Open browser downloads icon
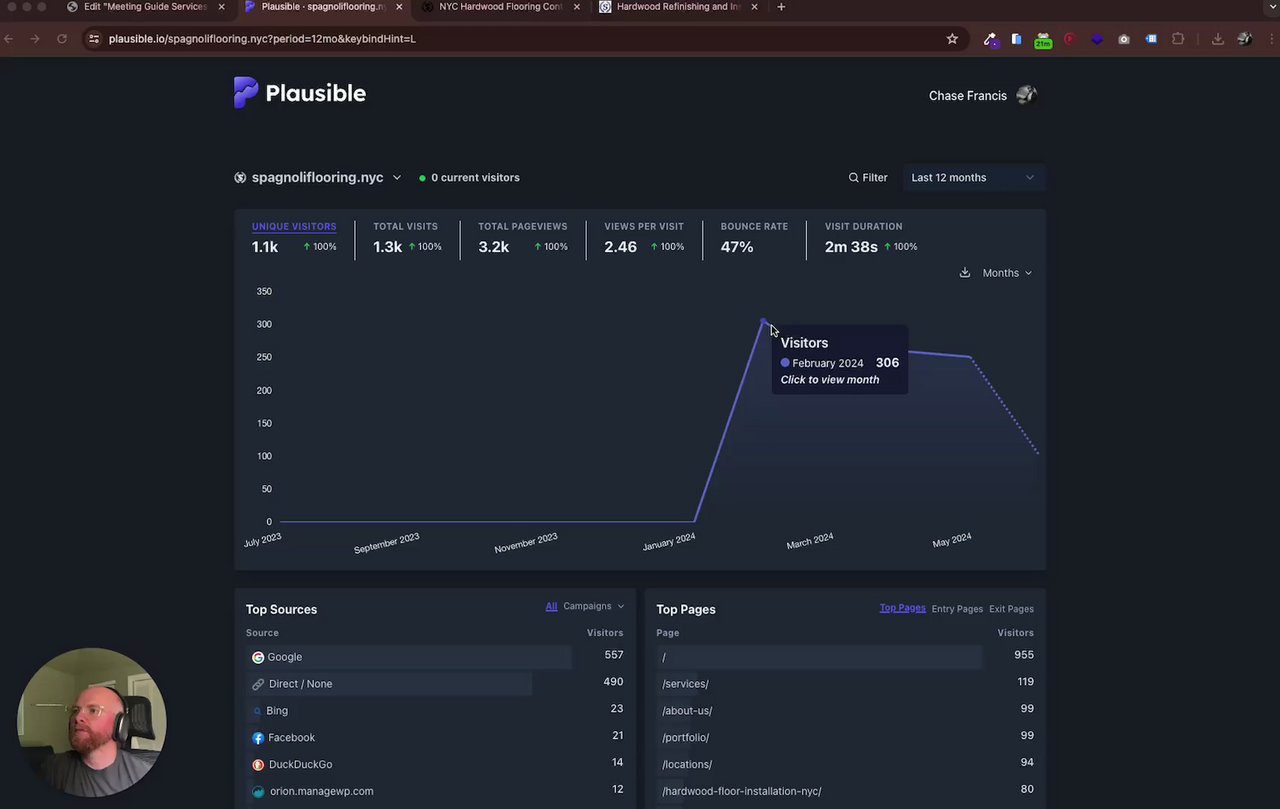The height and width of the screenshot is (809, 1280). (x=1217, y=38)
